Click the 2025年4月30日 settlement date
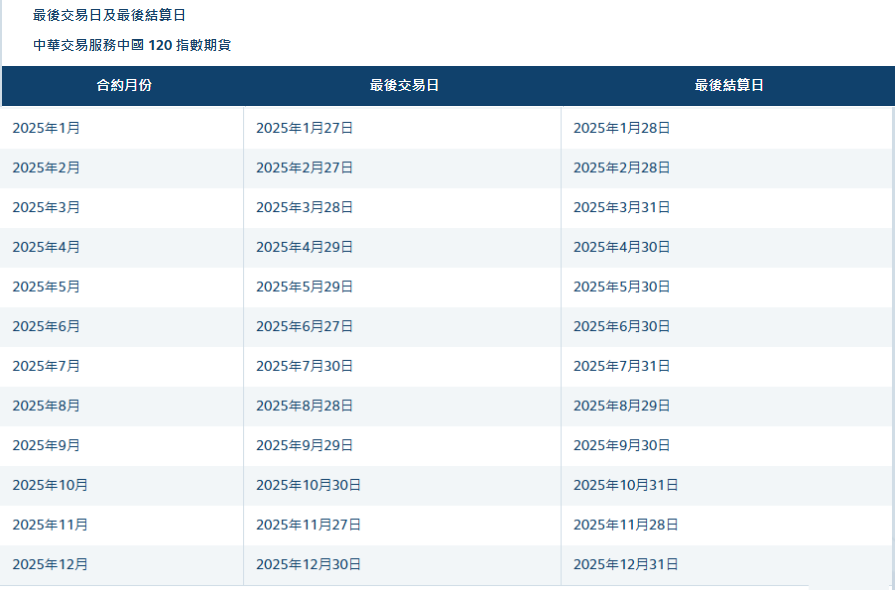This screenshot has width=895, height=590. click(x=622, y=247)
